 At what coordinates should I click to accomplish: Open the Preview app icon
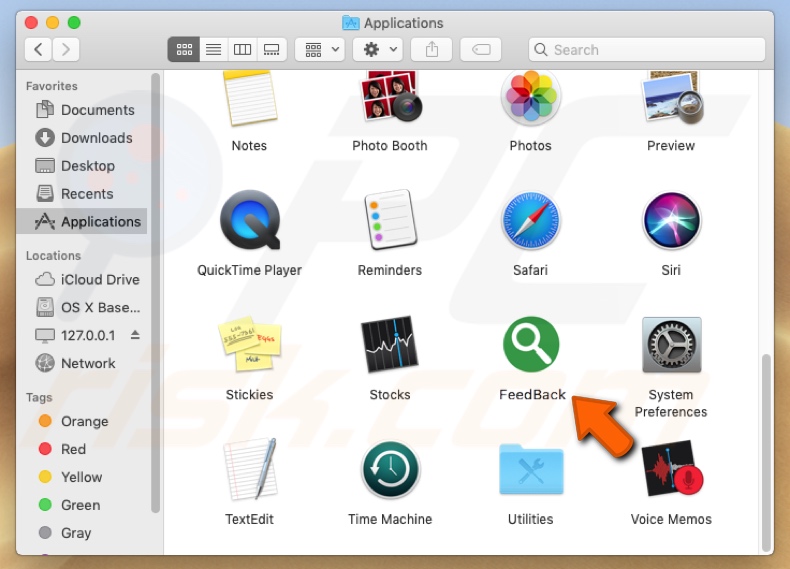click(672, 98)
